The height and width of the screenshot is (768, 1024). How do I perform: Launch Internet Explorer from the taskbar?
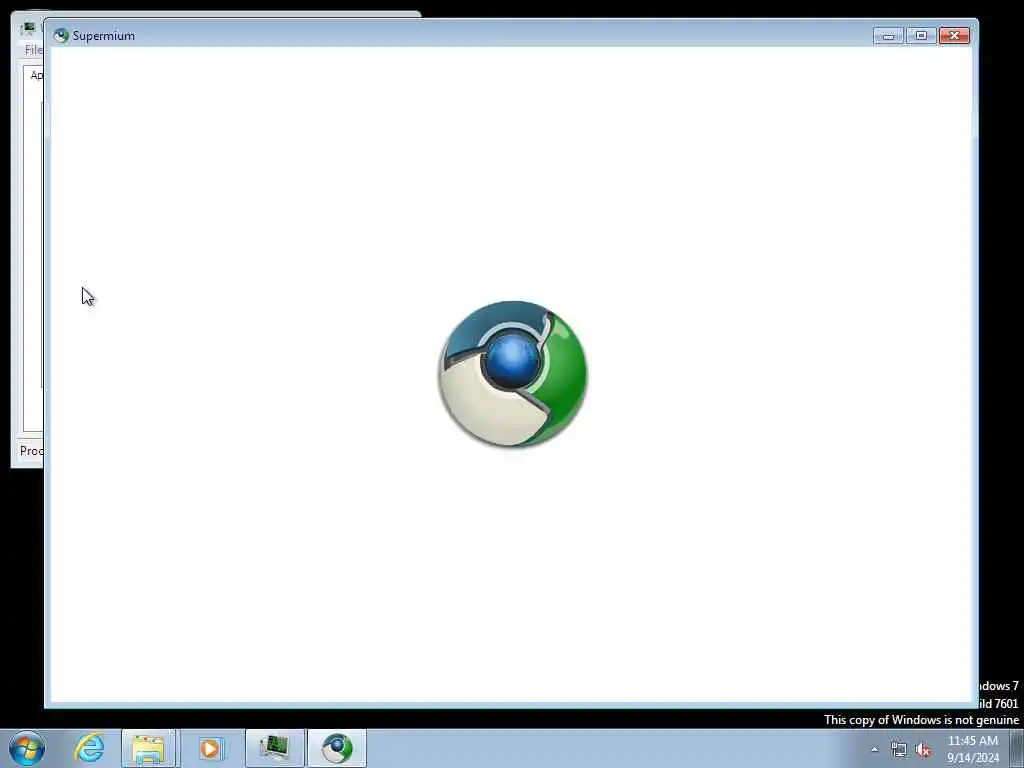point(89,748)
